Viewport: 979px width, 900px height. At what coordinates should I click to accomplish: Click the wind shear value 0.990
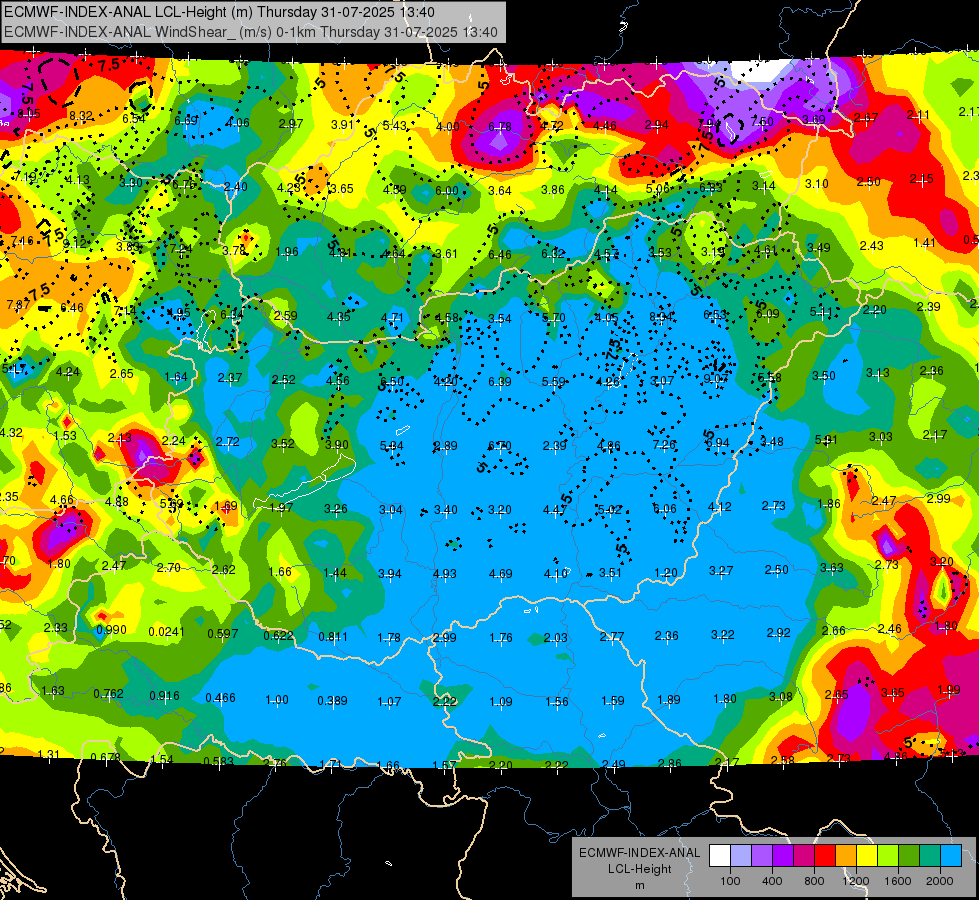(111, 630)
